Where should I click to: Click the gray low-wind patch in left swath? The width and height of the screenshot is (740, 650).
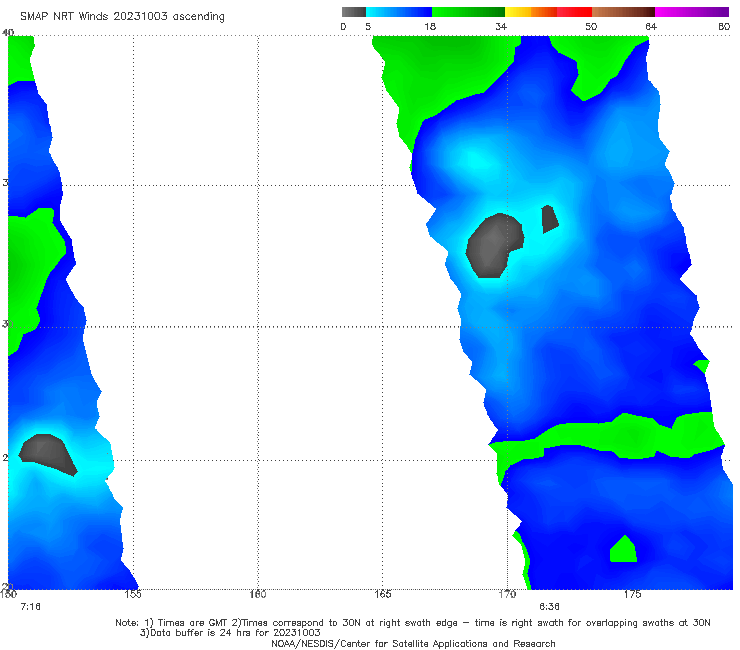pyautogui.click(x=47, y=454)
